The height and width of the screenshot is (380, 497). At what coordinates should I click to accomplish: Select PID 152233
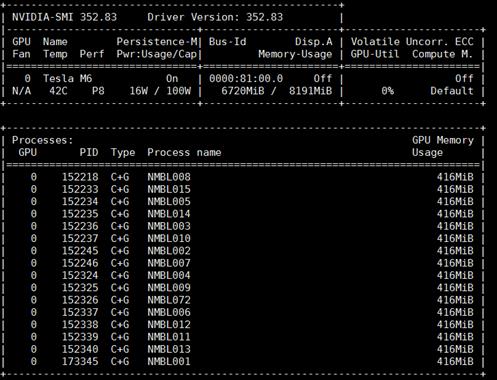pyautogui.click(x=80, y=189)
